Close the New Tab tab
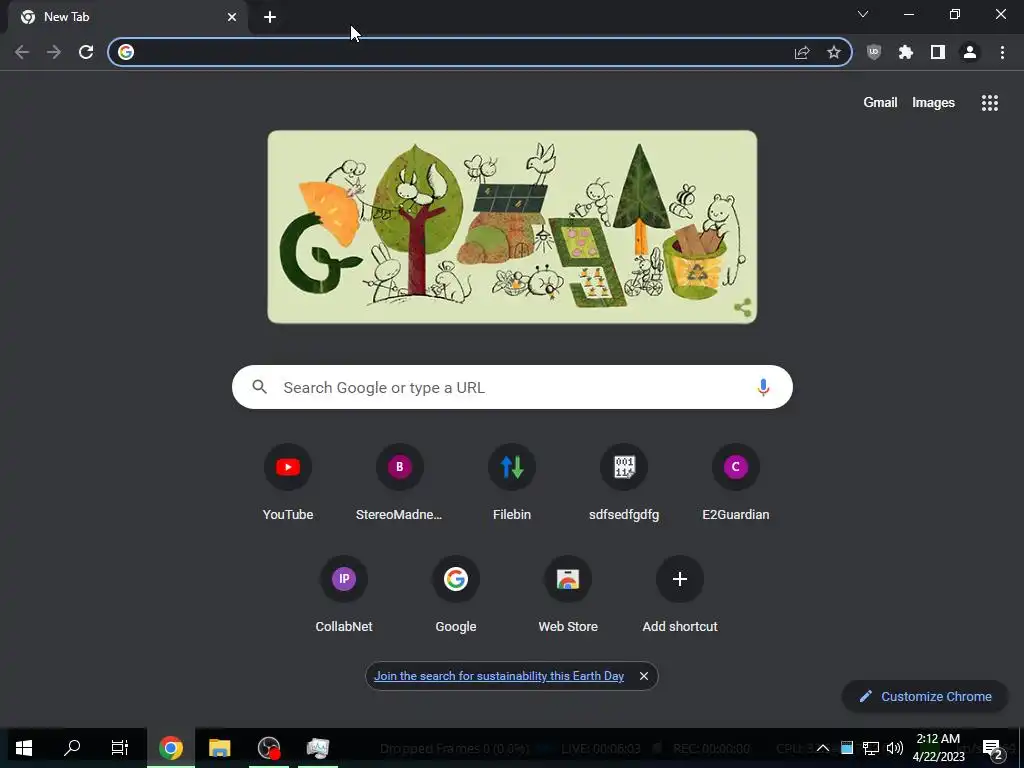1024x768 pixels. click(x=232, y=17)
